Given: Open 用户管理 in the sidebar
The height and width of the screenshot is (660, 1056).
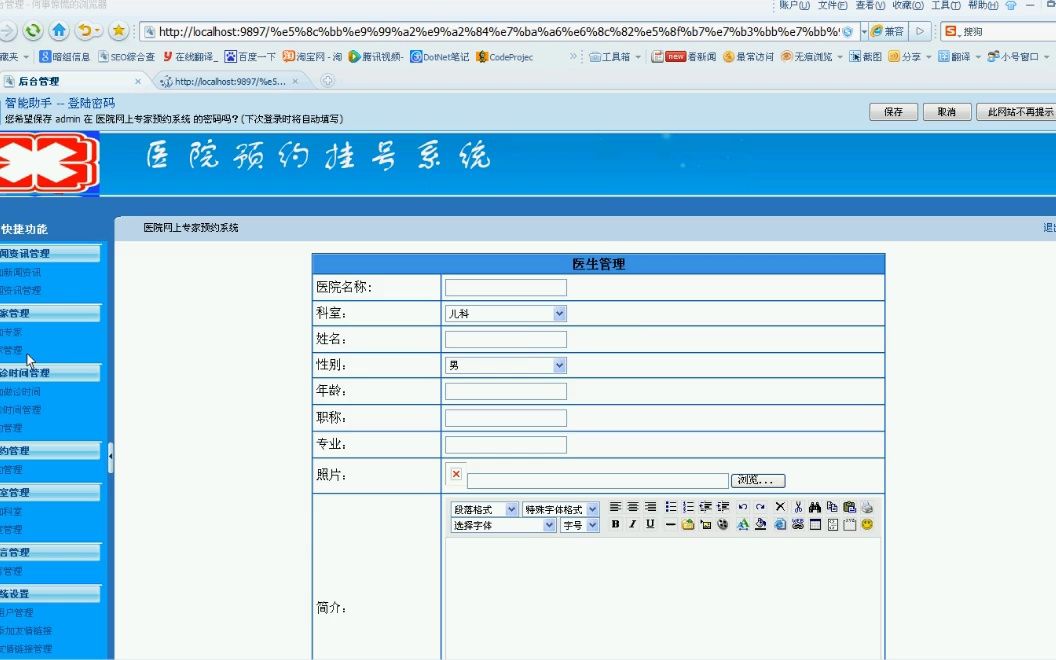Looking at the screenshot, I should click(16, 612).
